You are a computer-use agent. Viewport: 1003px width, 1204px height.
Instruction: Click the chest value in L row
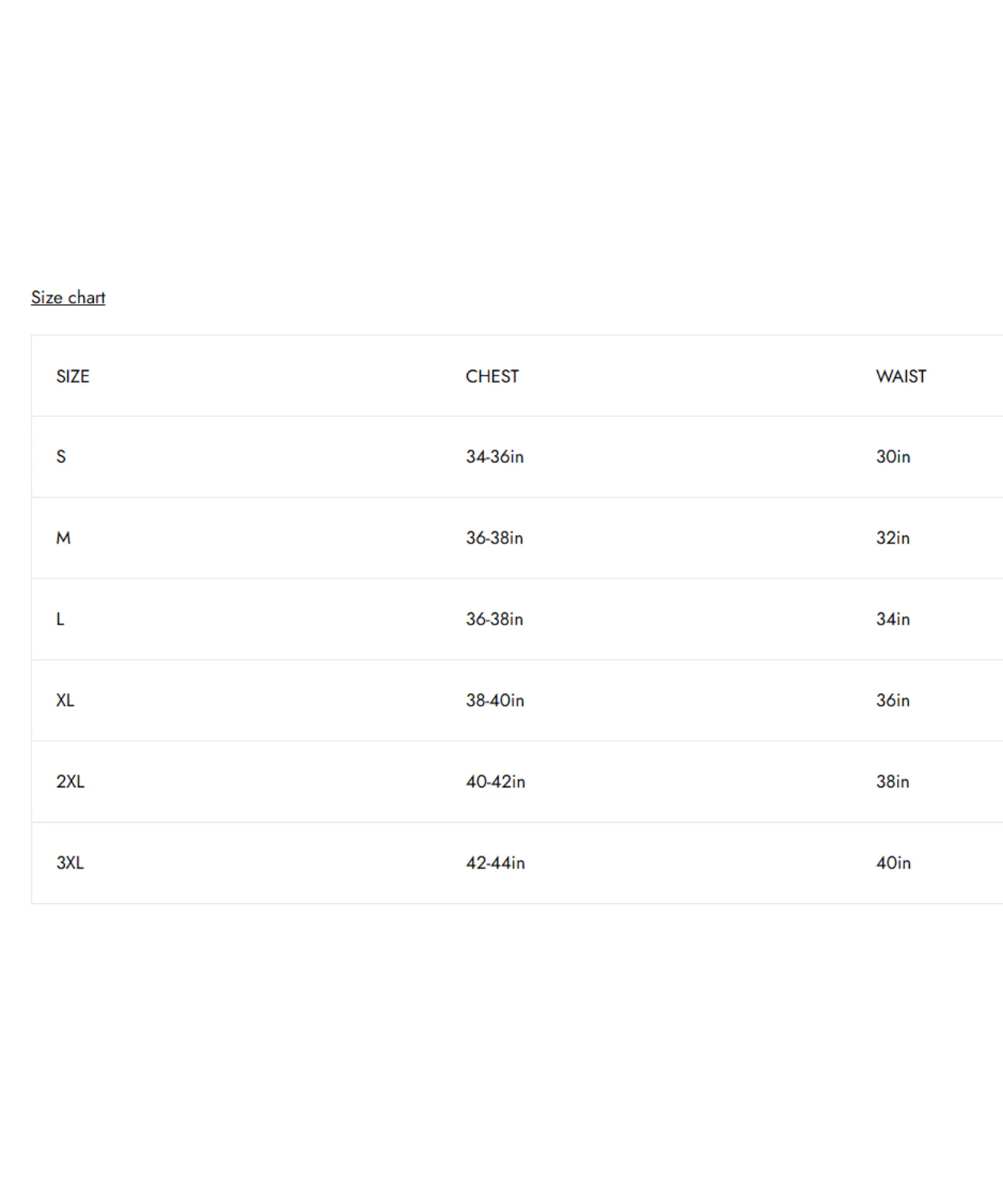(494, 619)
